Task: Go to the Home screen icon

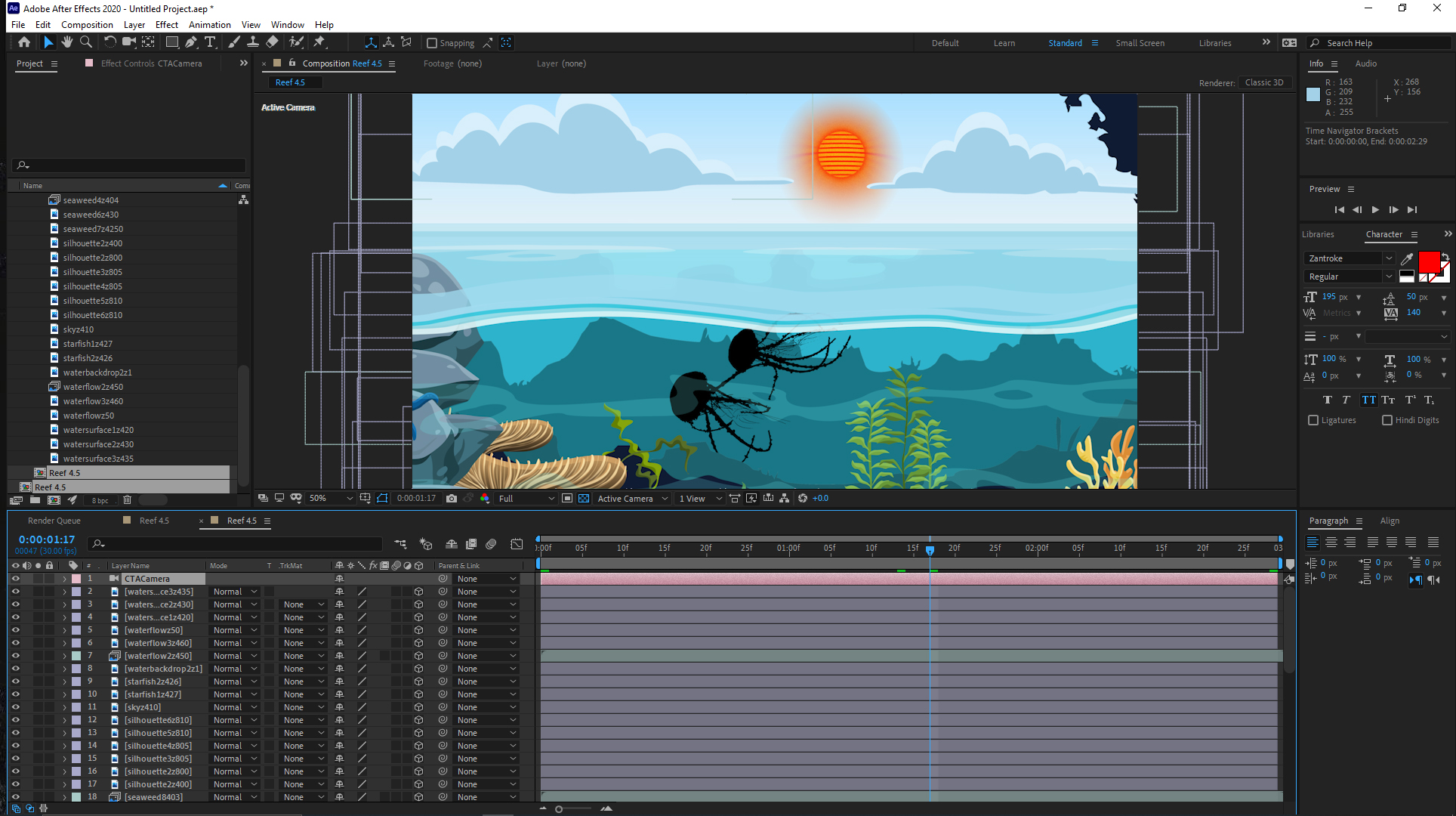Action: click(x=24, y=42)
